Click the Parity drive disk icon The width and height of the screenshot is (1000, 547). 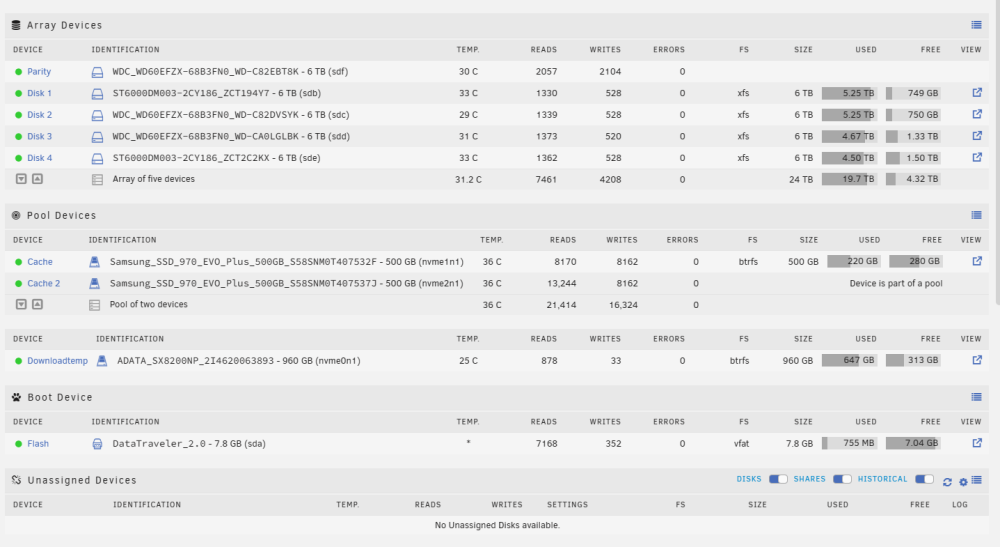(97, 72)
